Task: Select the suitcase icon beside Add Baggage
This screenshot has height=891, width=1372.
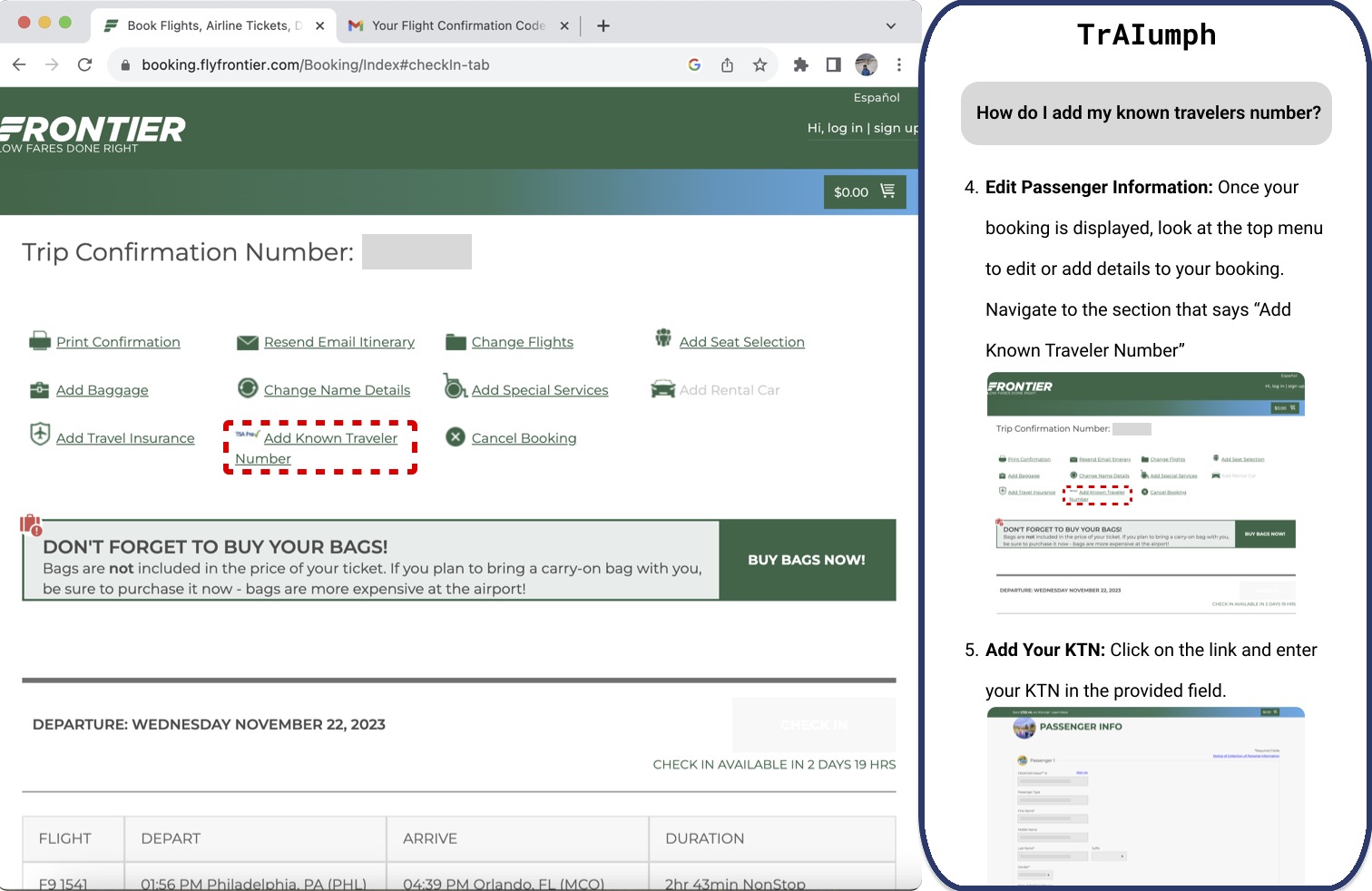Action: (40, 390)
